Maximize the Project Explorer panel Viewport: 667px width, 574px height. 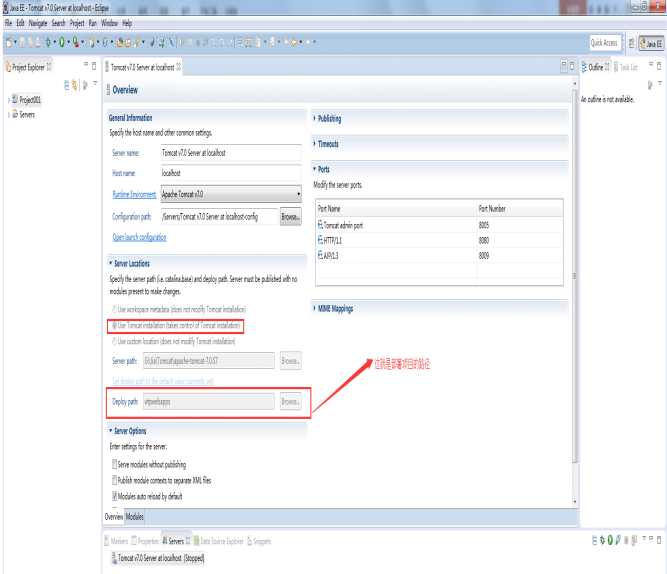pos(94,66)
